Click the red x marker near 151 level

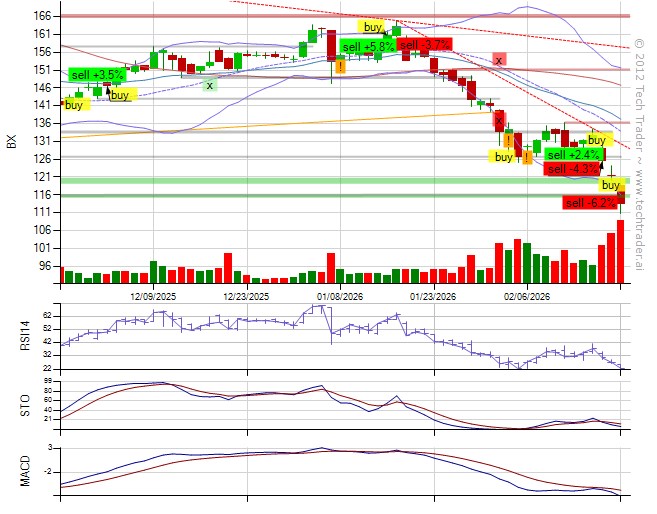click(498, 60)
